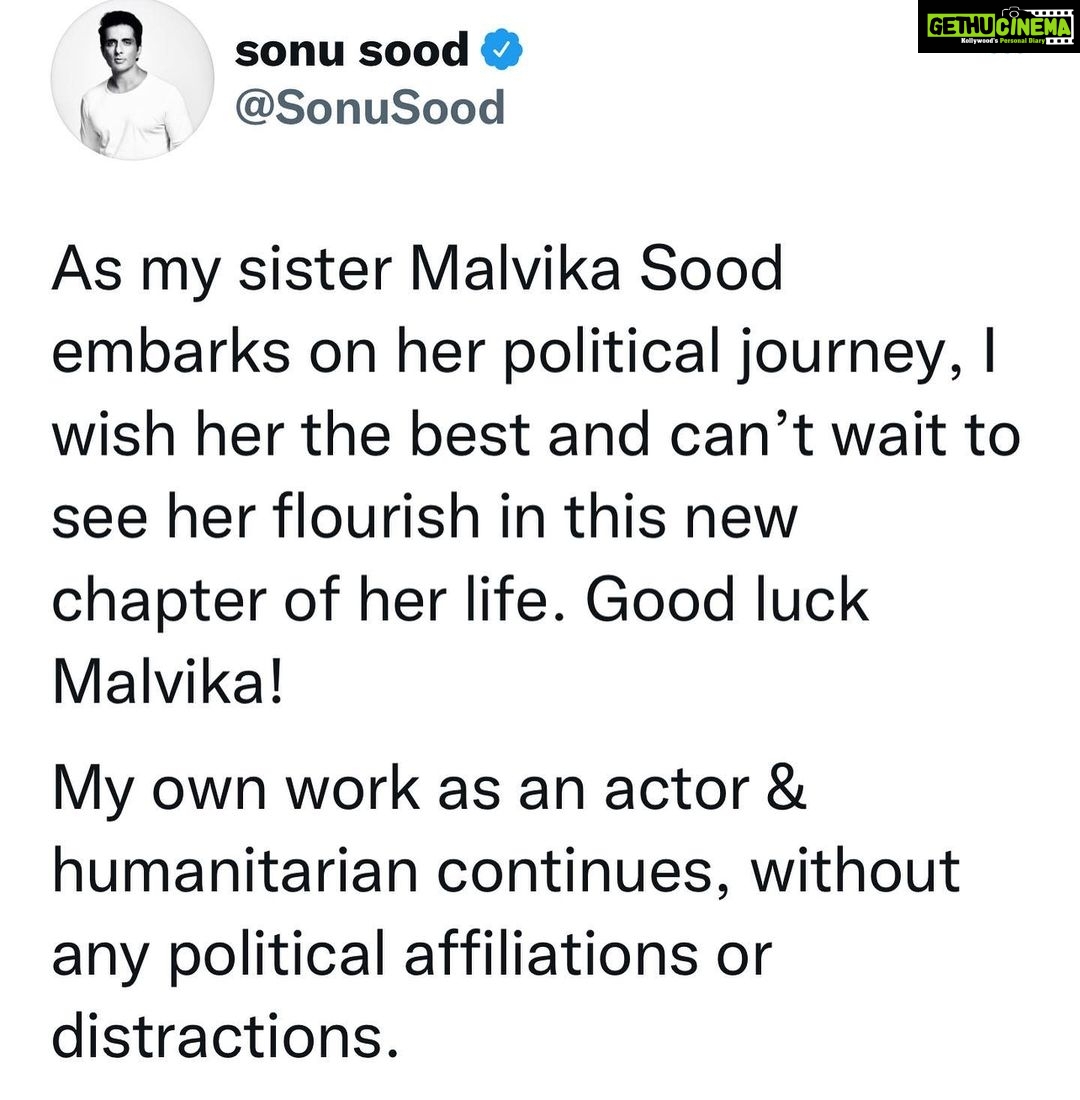The height and width of the screenshot is (1100, 1080).
Task: Click the blue verified badge
Action: tap(501, 49)
